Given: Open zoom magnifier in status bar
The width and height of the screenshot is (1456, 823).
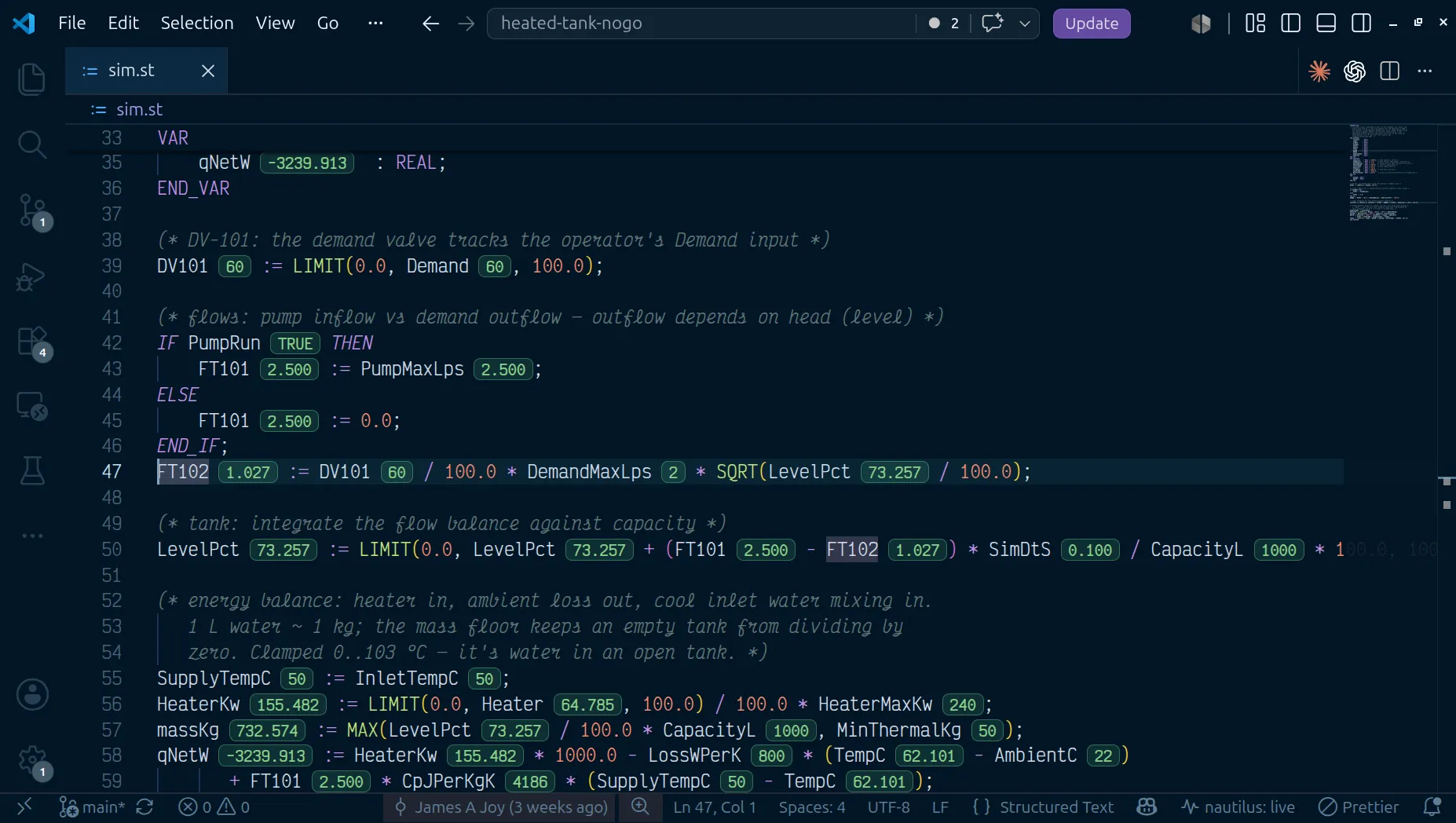Looking at the screenshot, I should coord(641,807).
